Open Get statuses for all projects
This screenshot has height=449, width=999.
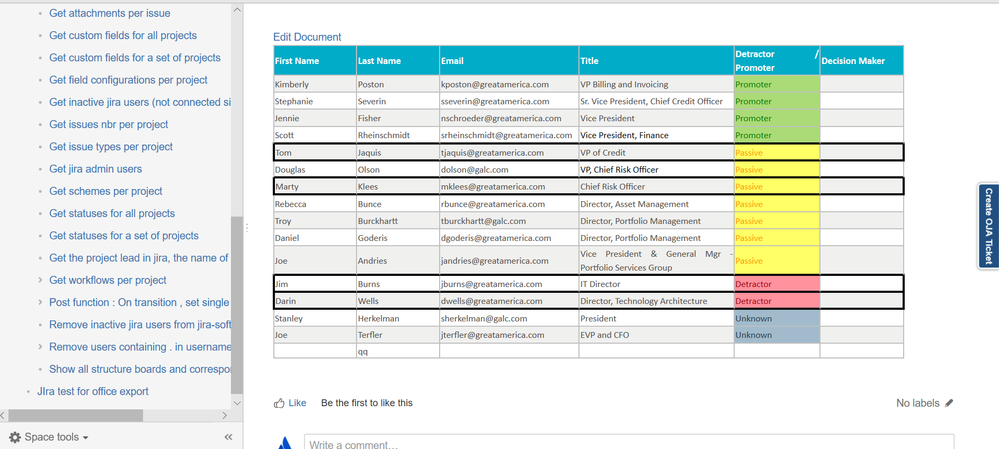(112, 213)
